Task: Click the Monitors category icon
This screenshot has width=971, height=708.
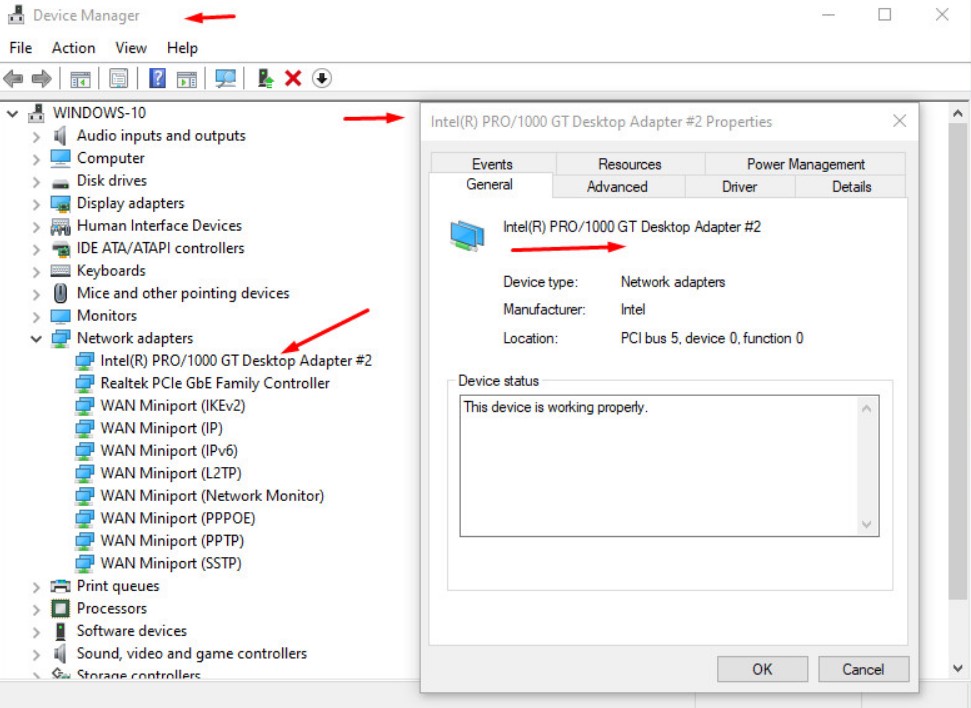Action: pos(60,316)
